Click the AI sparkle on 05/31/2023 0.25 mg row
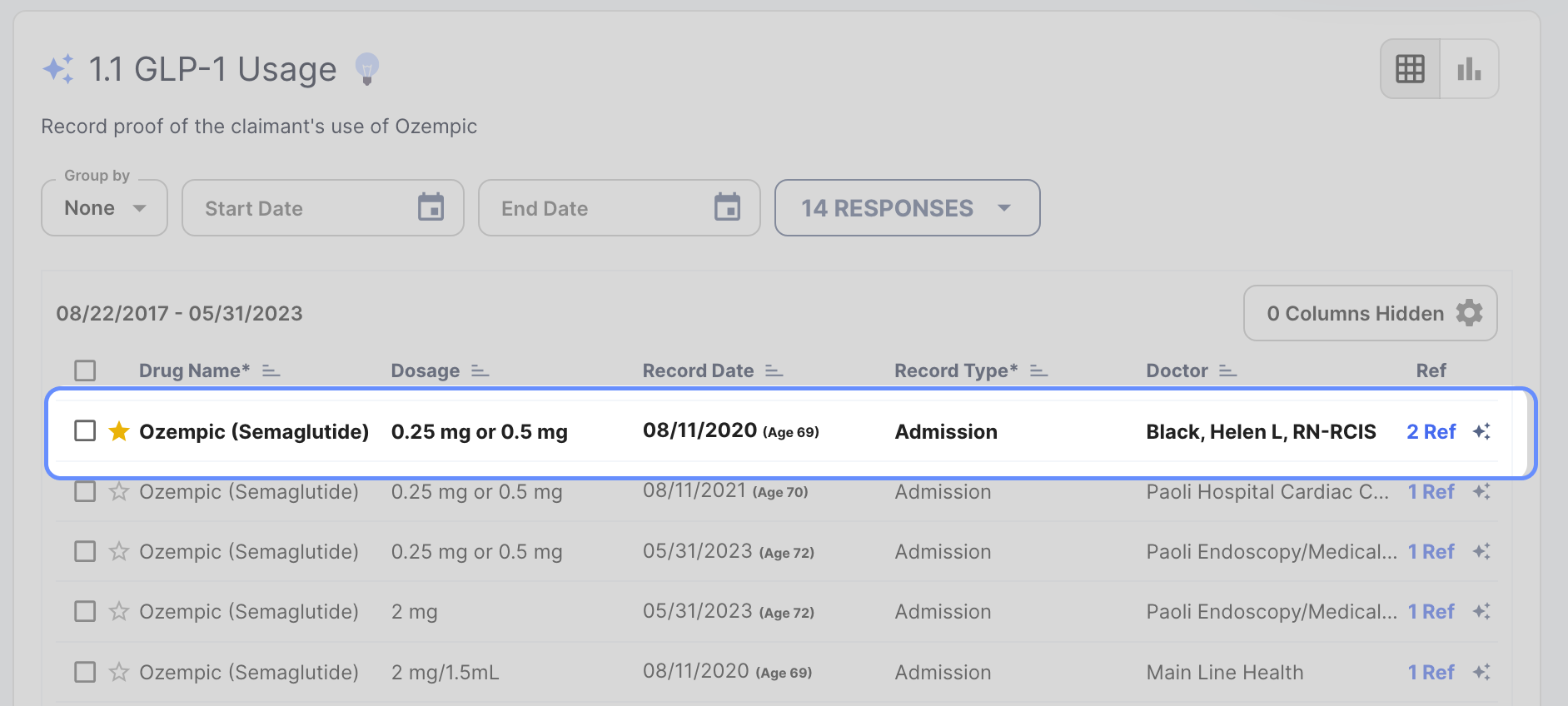 (x=1481, y=551)
